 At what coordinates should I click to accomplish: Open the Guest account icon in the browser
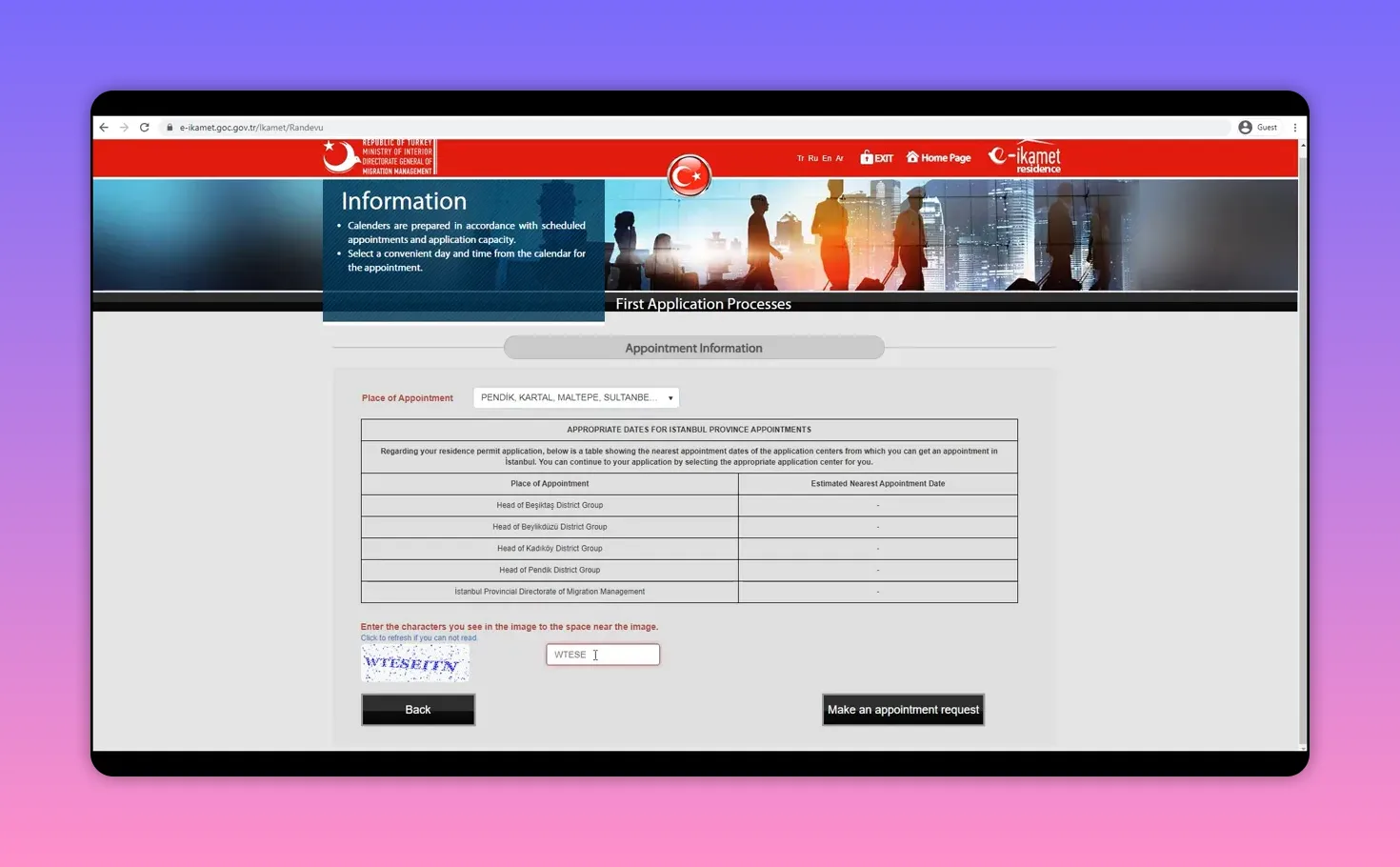1245,127
